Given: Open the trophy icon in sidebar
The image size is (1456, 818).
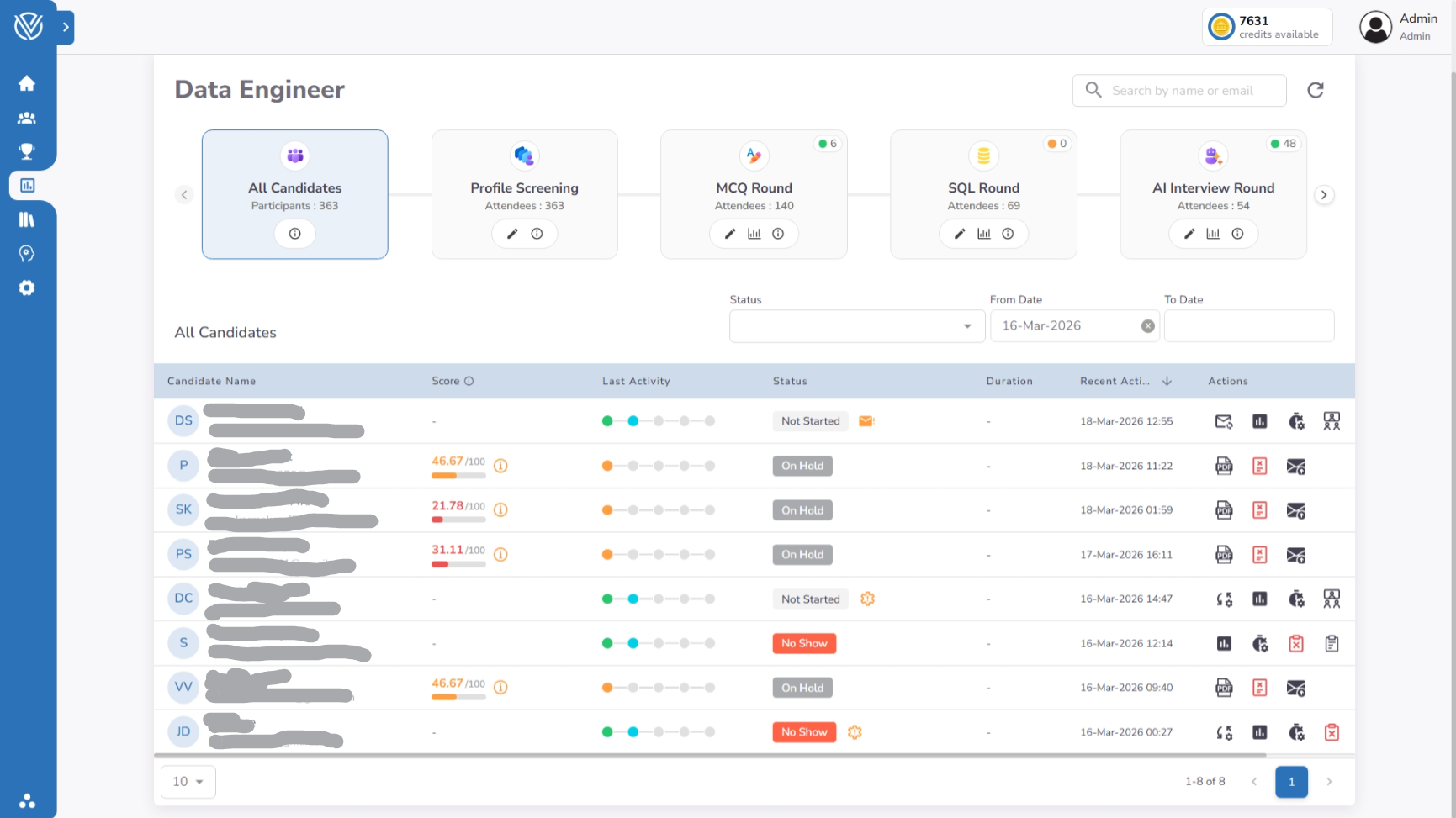Looking at the screenshot, I should (27, 151).
